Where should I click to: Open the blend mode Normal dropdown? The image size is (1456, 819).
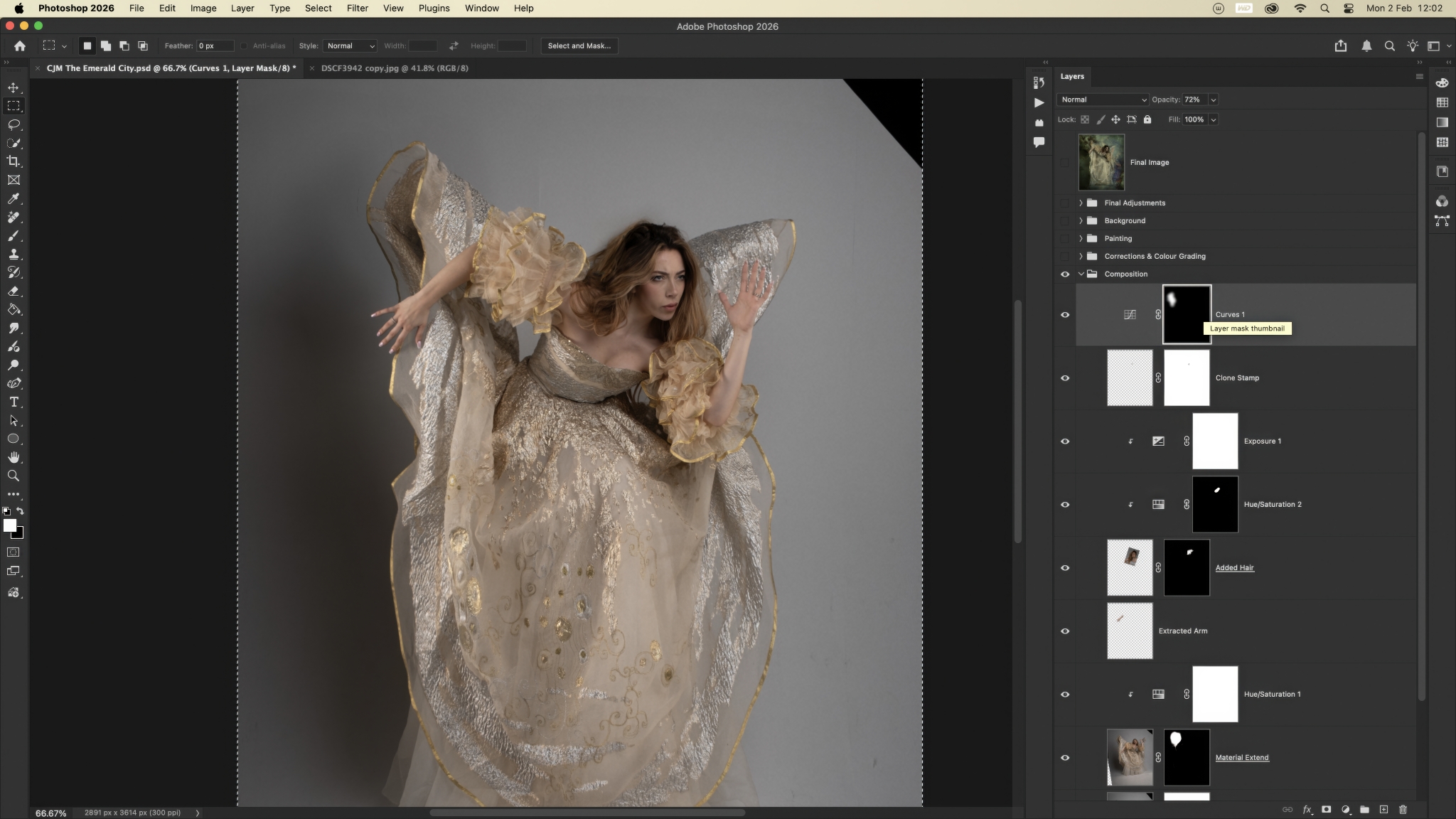(1102, 100)
